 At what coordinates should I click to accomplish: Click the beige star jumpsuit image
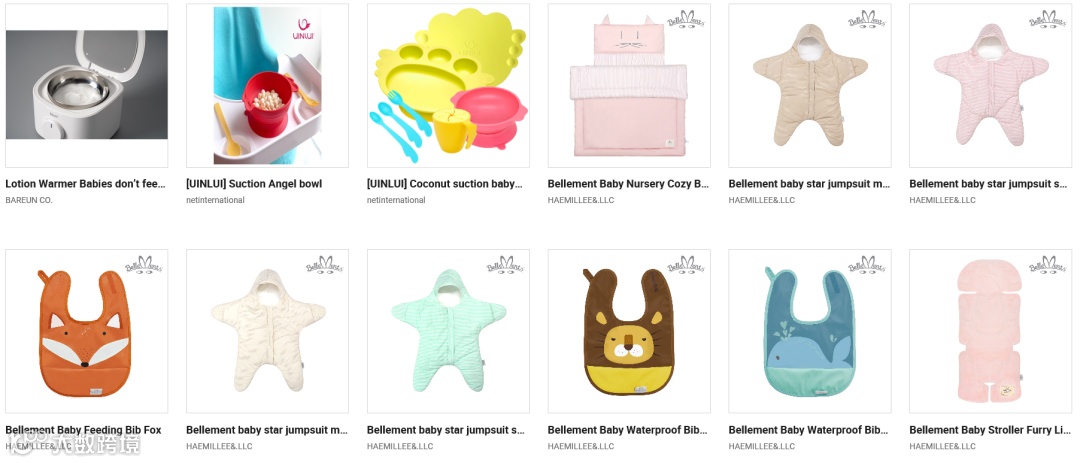pyautogui.click(x=810, y=85)
